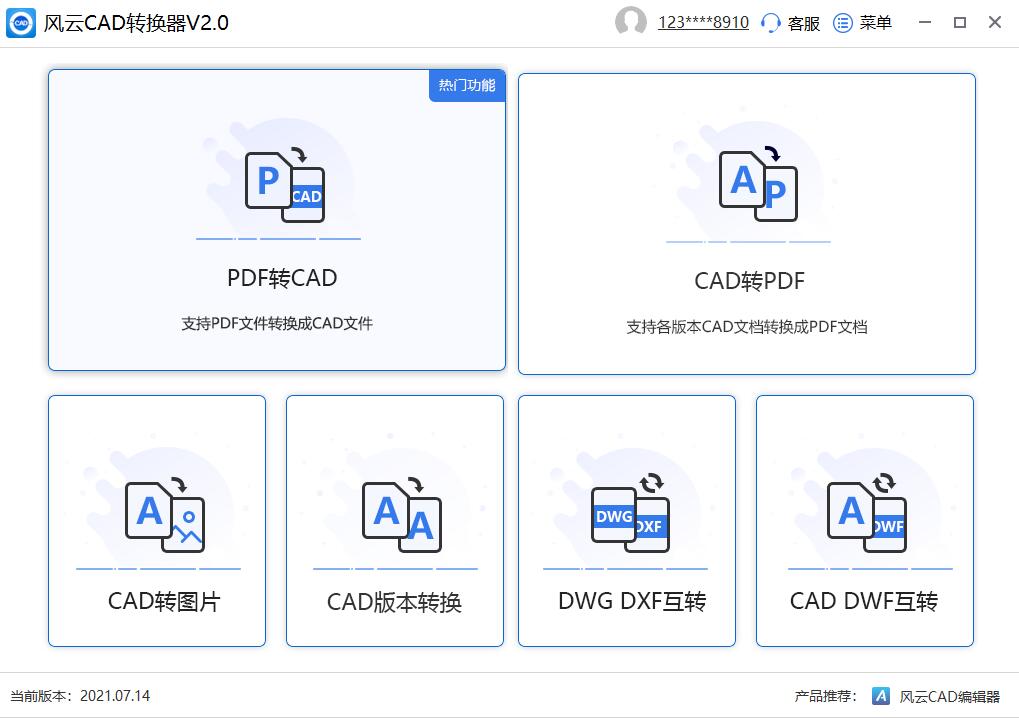Viewport: 1019px width, 718px height.
Task: Open the CAD转PDF feature card
Action: [x=747, y=222]
